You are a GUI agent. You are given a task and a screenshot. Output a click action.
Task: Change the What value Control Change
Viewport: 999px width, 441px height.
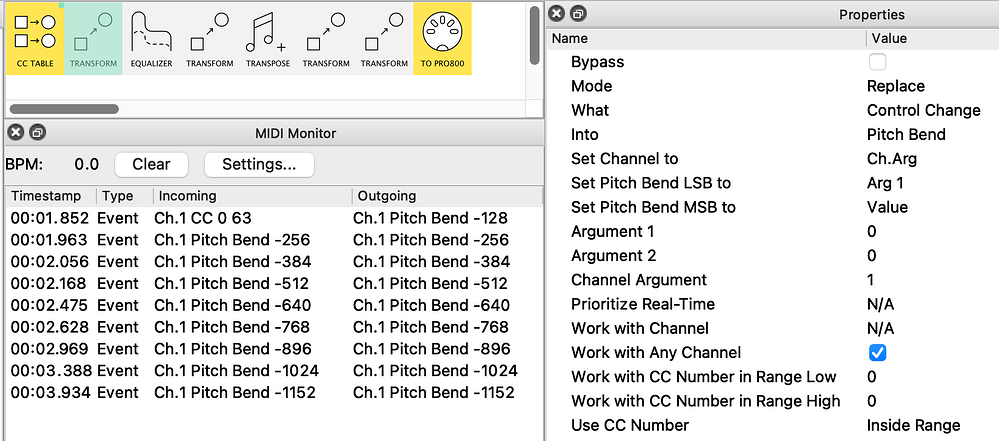click(923, 110)
